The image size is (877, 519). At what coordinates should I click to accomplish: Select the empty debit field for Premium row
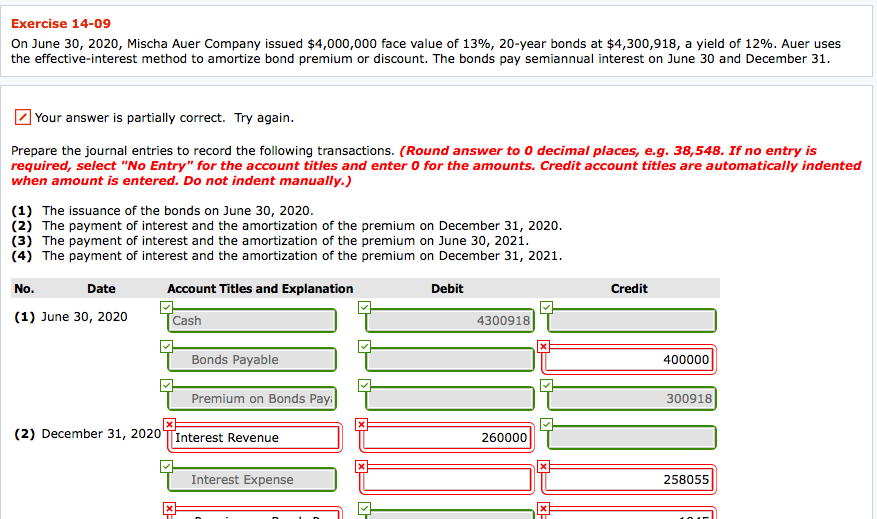450,399
